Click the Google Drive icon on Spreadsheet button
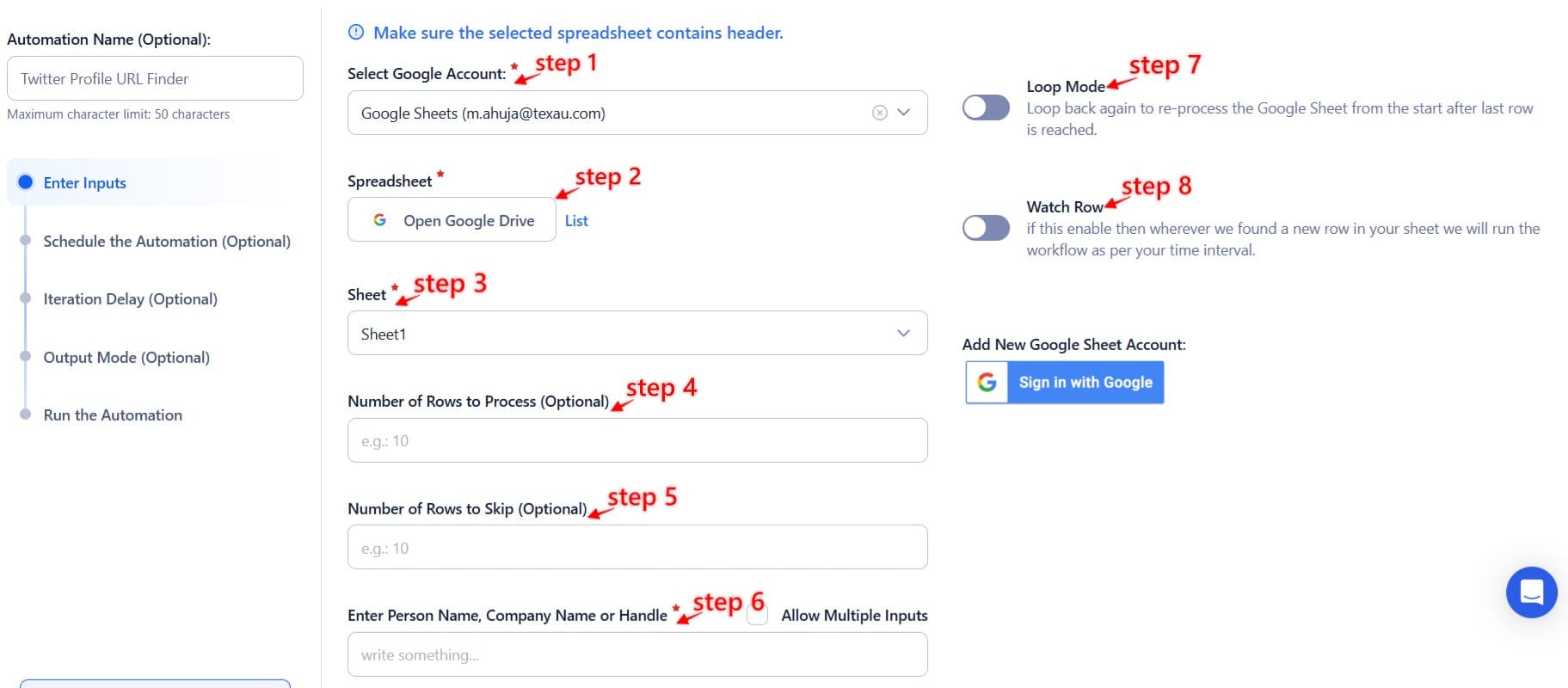Image resolution: width=1568 pixels, height=688 pixels. (x=379, y=220)
